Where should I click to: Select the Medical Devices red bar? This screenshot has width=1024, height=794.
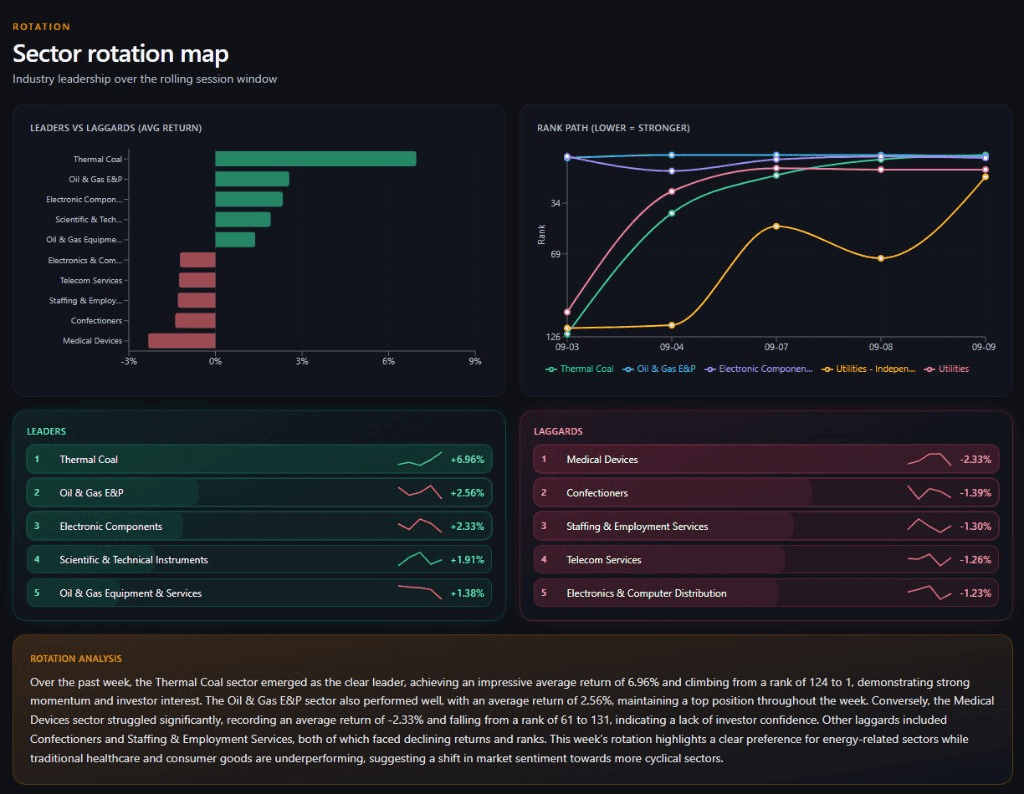pyautogui.click(x=182, y=341)
